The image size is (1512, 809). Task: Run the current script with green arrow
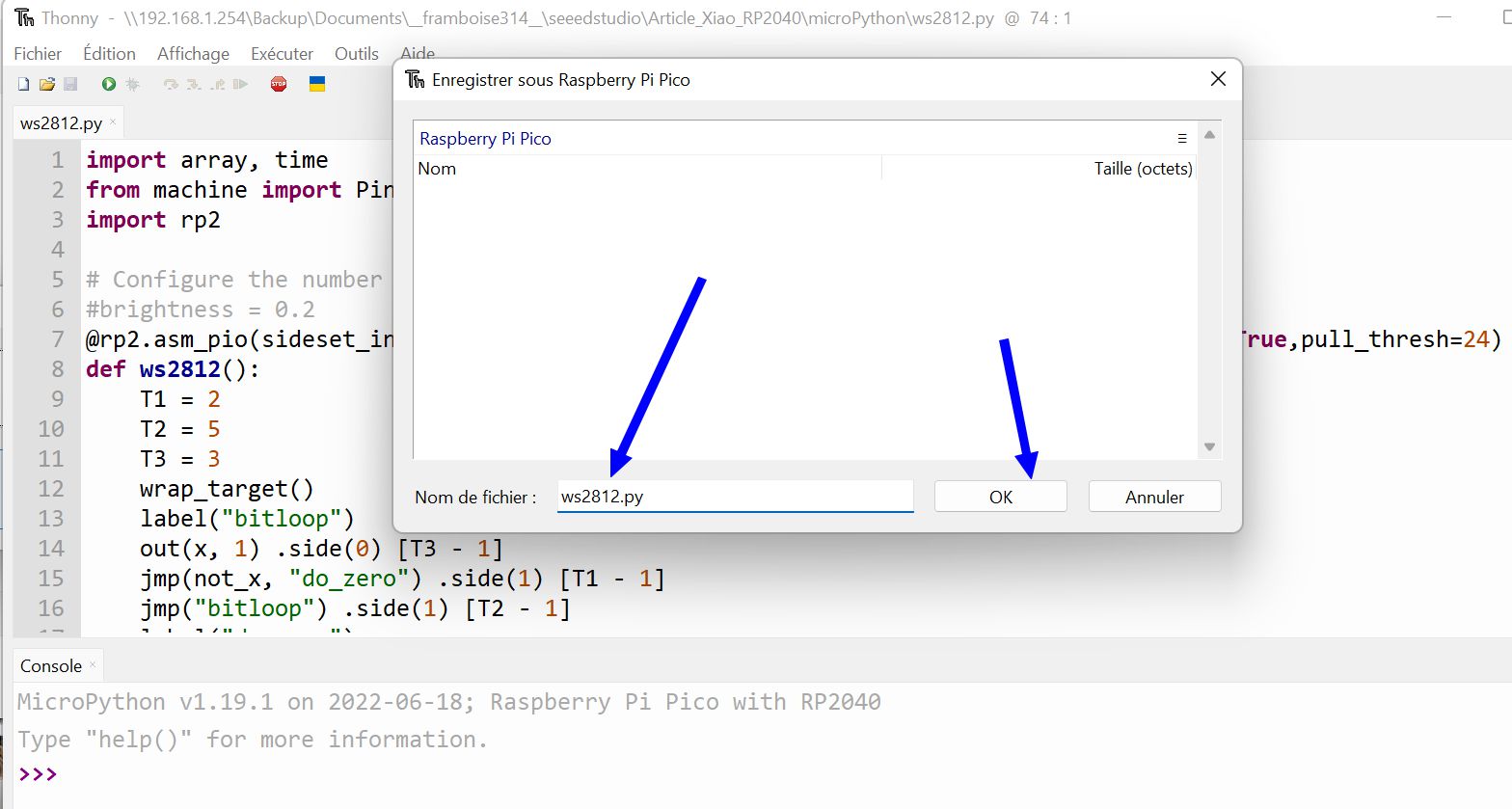(108, 85)
